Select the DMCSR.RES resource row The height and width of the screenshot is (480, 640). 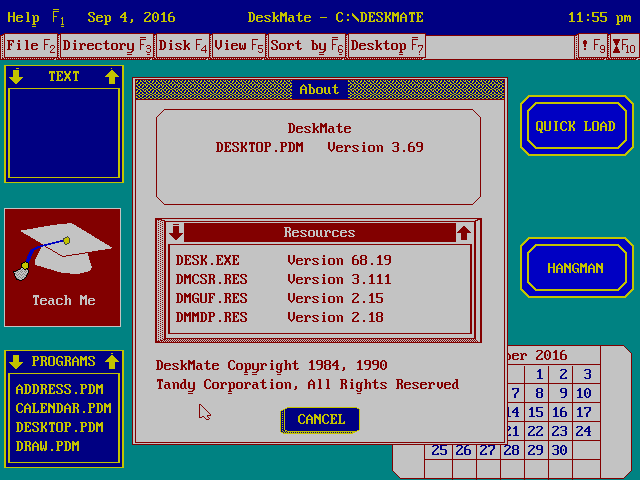click(x=320, y=280)
